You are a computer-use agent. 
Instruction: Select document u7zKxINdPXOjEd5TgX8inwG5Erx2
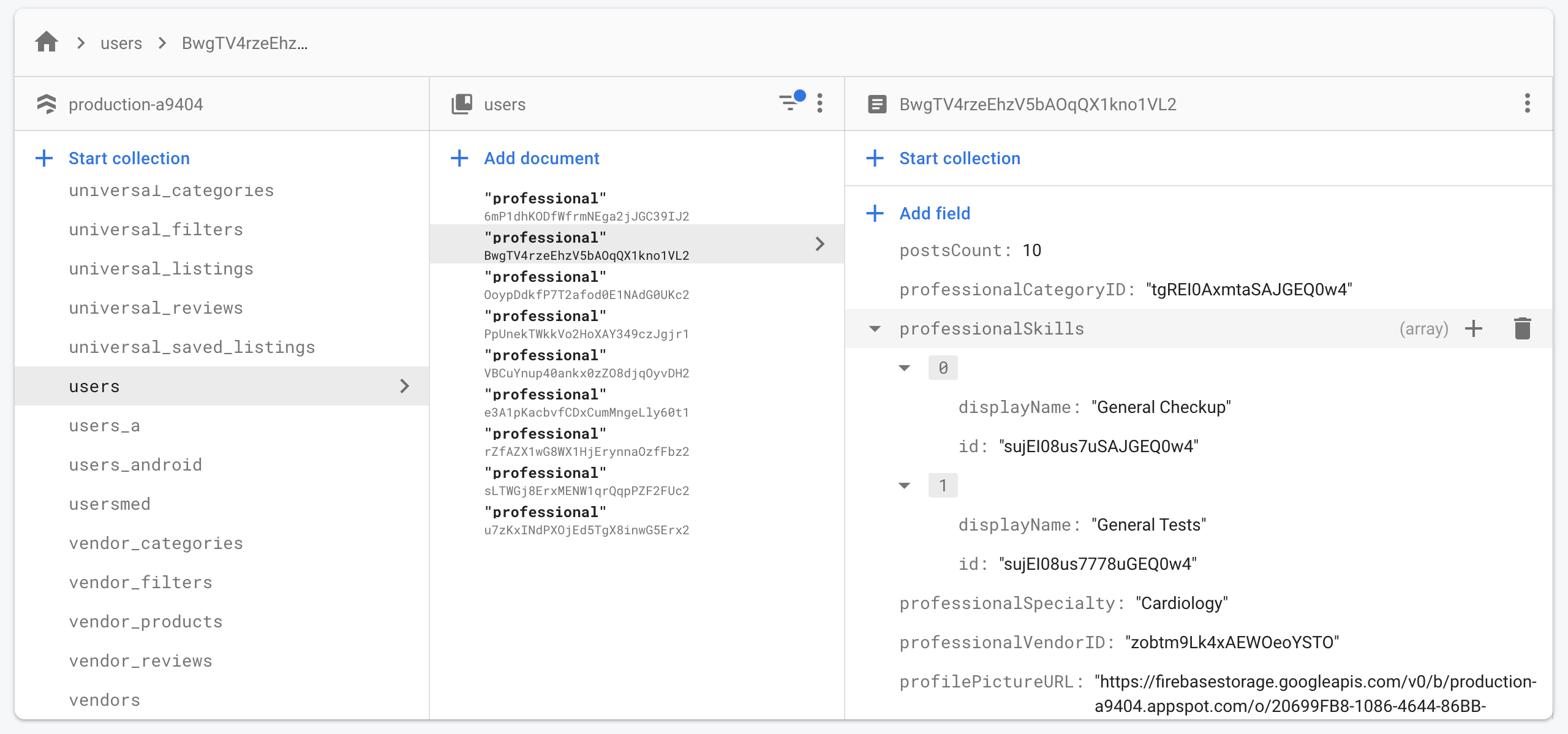(586, 521)
